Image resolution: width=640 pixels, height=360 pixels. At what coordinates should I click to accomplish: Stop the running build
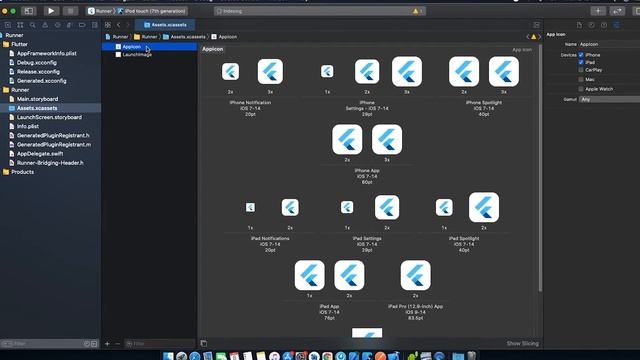pyautogui.click(x=70, y=11)
